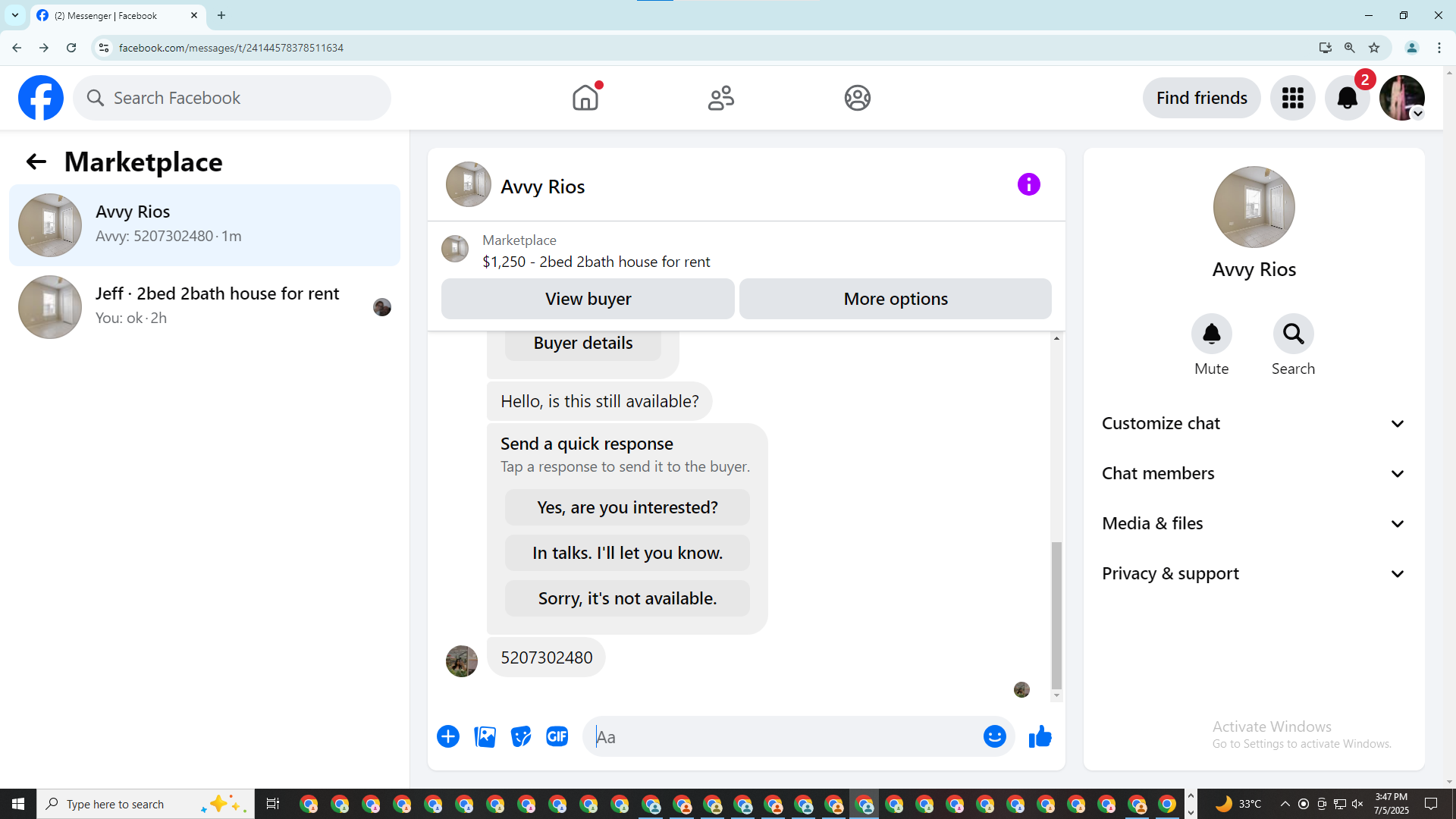Attach a photo via image icon
The width and height of the screenshot is (1456, 819).
point(485,736)
